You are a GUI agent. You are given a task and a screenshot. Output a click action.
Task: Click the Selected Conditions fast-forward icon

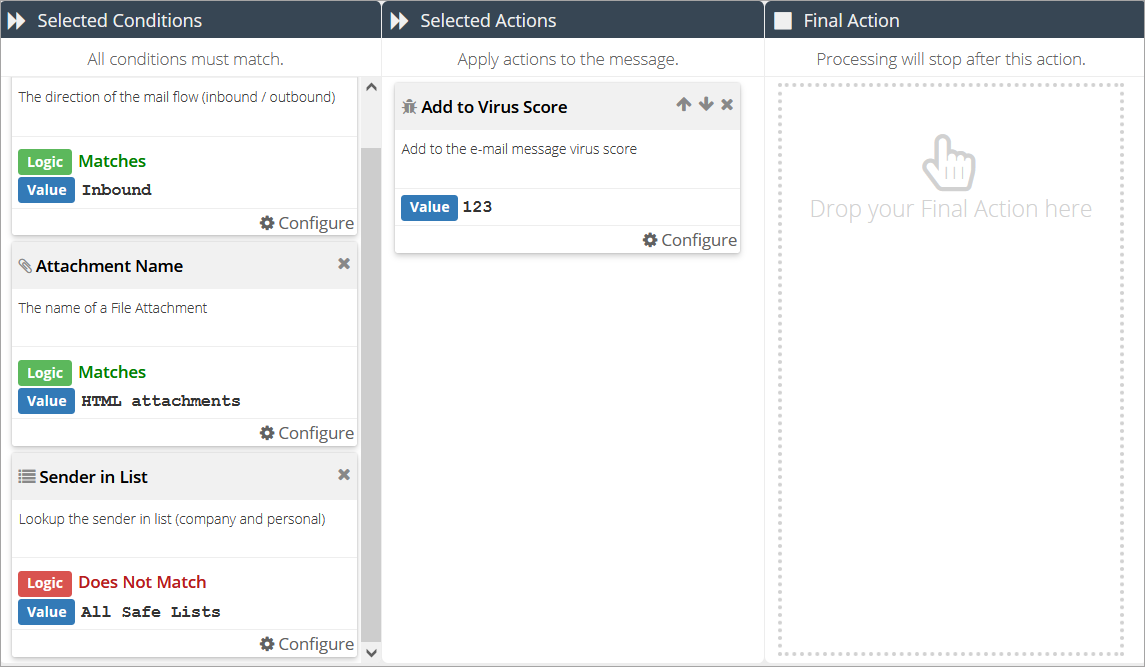tap(17, 21)
